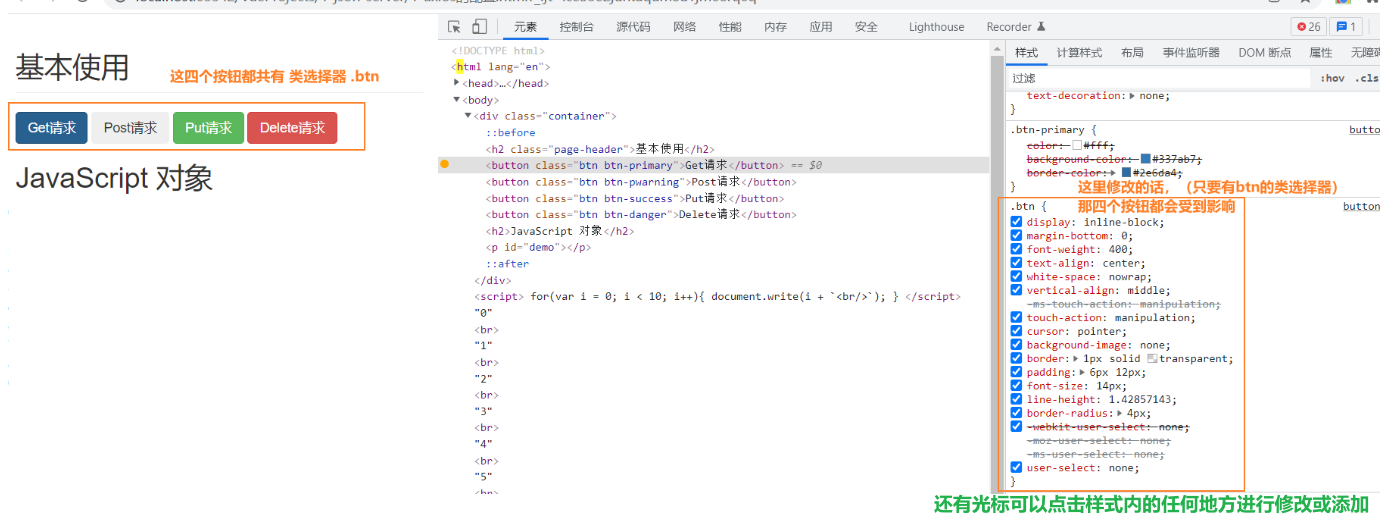
Task: Expand the padding shorthand triangle
Action: 1083,372
